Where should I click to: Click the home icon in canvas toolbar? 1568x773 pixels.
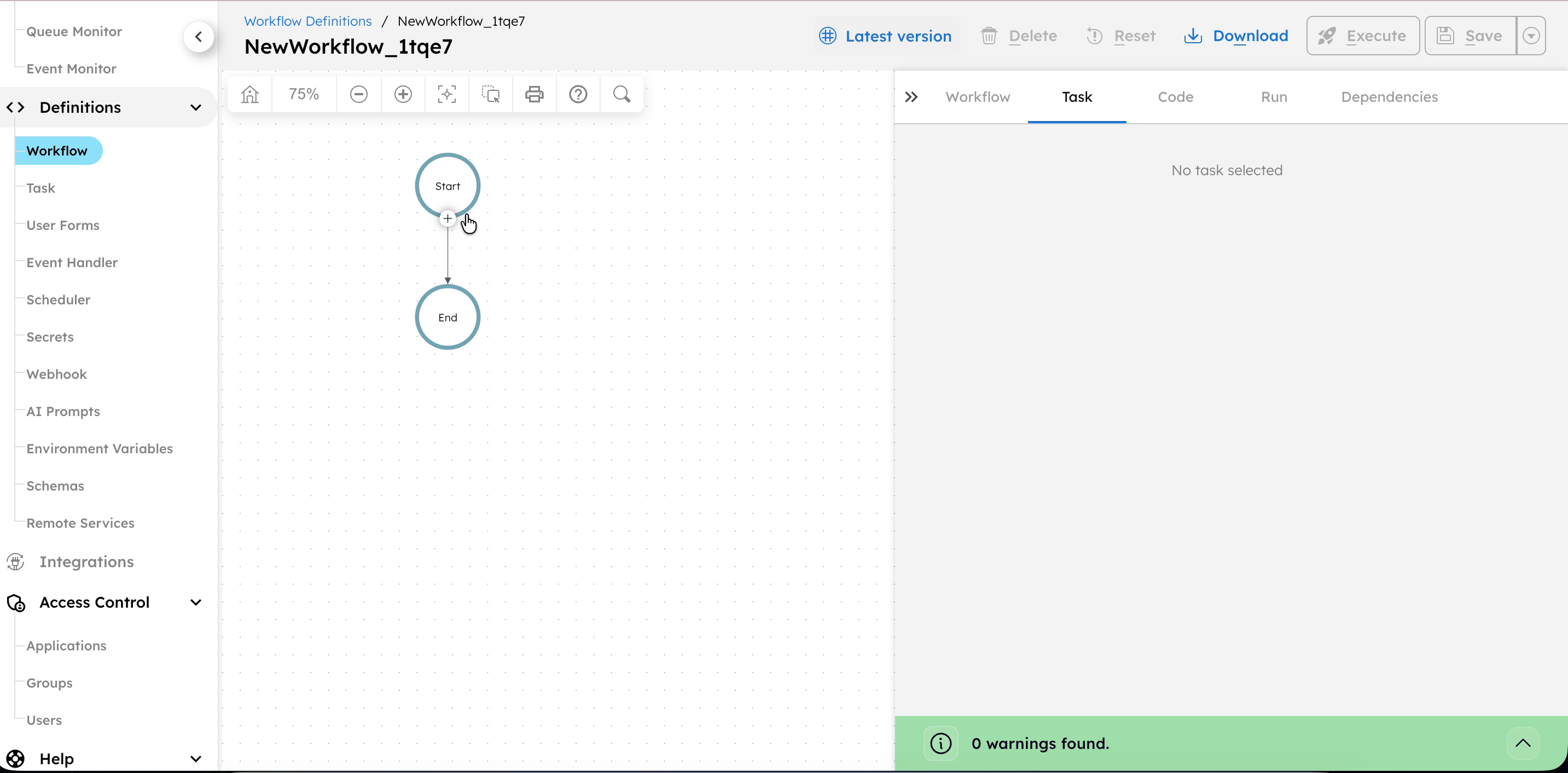[249, 94]
